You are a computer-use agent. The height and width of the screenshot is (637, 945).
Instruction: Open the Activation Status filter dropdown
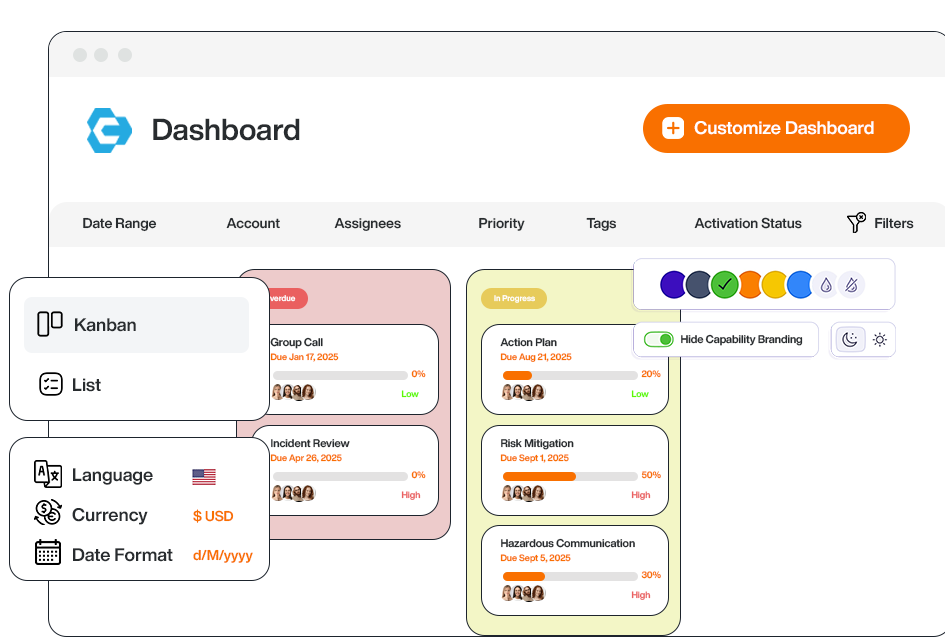coord(748,223)
